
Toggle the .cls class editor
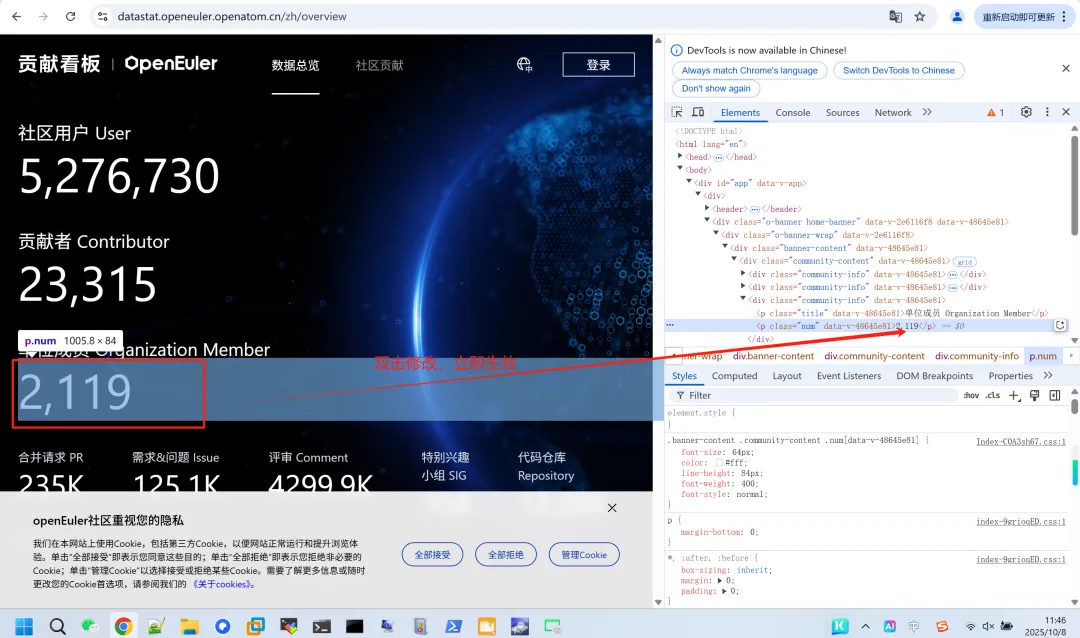(993, 396)
